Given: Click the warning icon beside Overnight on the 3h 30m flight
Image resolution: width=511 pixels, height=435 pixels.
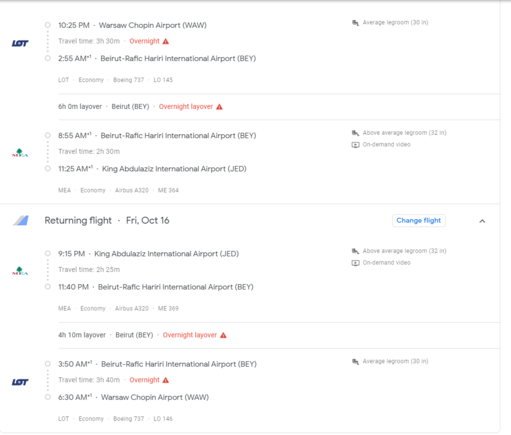Looking at the screenshot, I should 166,41.
